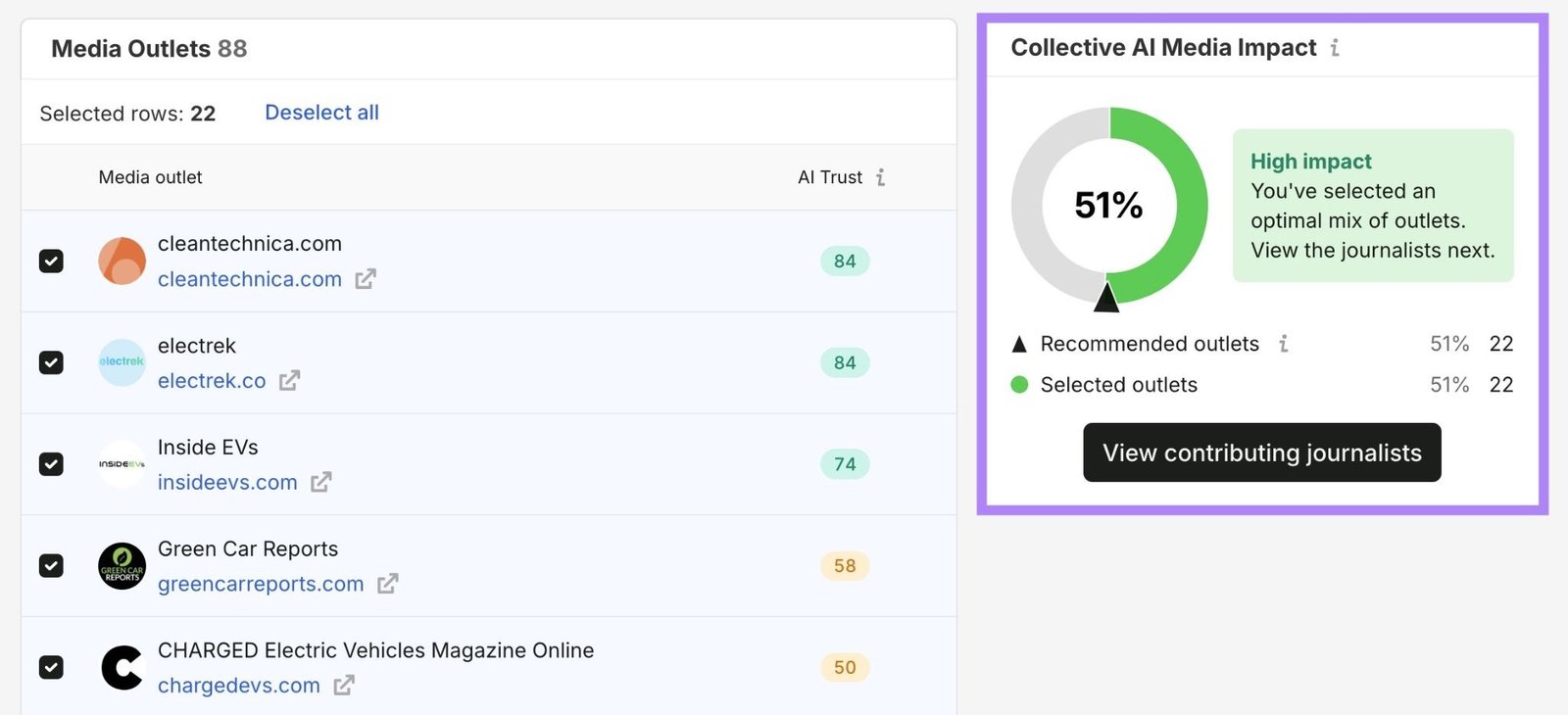
Task: Click the Selected rows: 22 text
Action: pos(127,114)
